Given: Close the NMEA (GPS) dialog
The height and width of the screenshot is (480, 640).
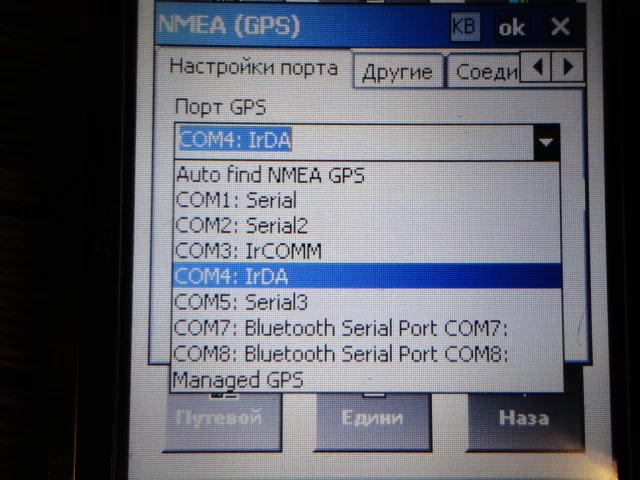Looking at the screenshot, I should pos(560,27).
